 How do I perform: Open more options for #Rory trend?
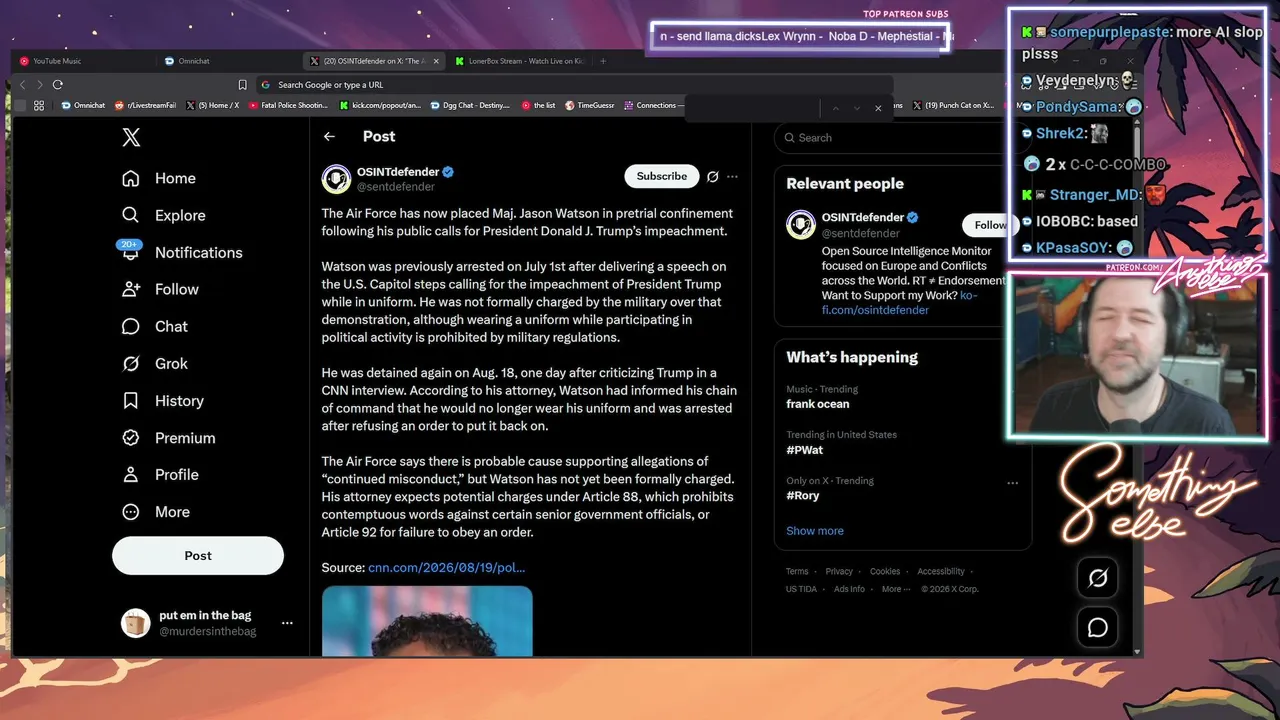[1012, 482]
